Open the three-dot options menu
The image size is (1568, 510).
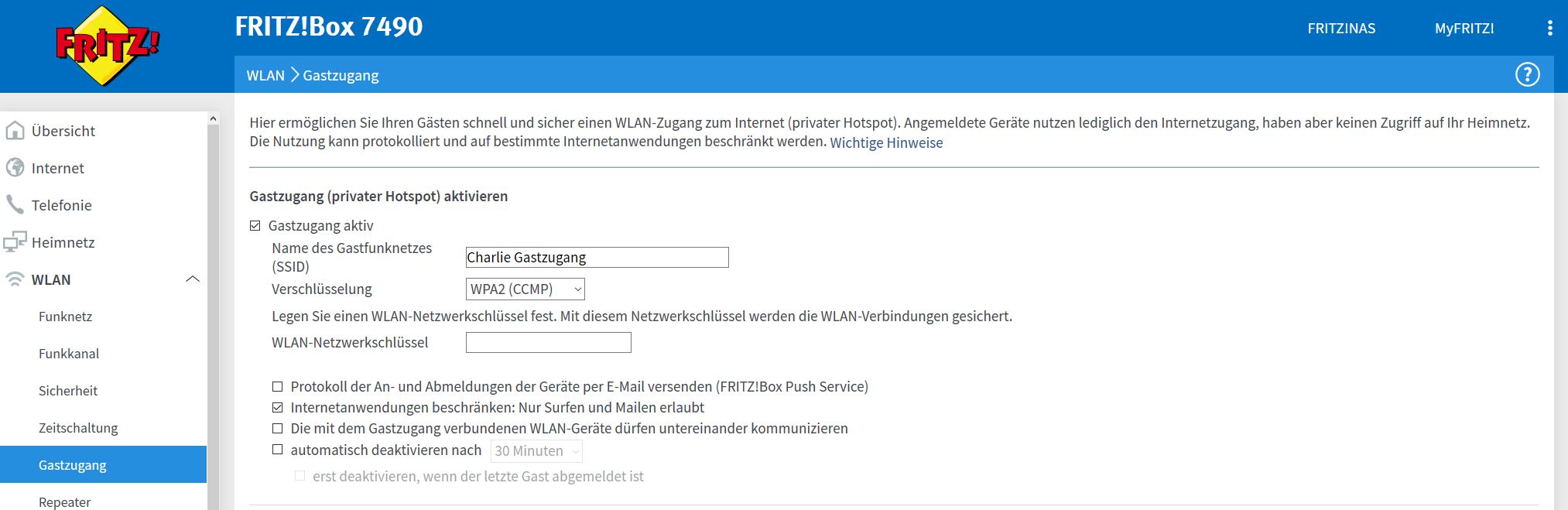click(x=1549, y=29)
